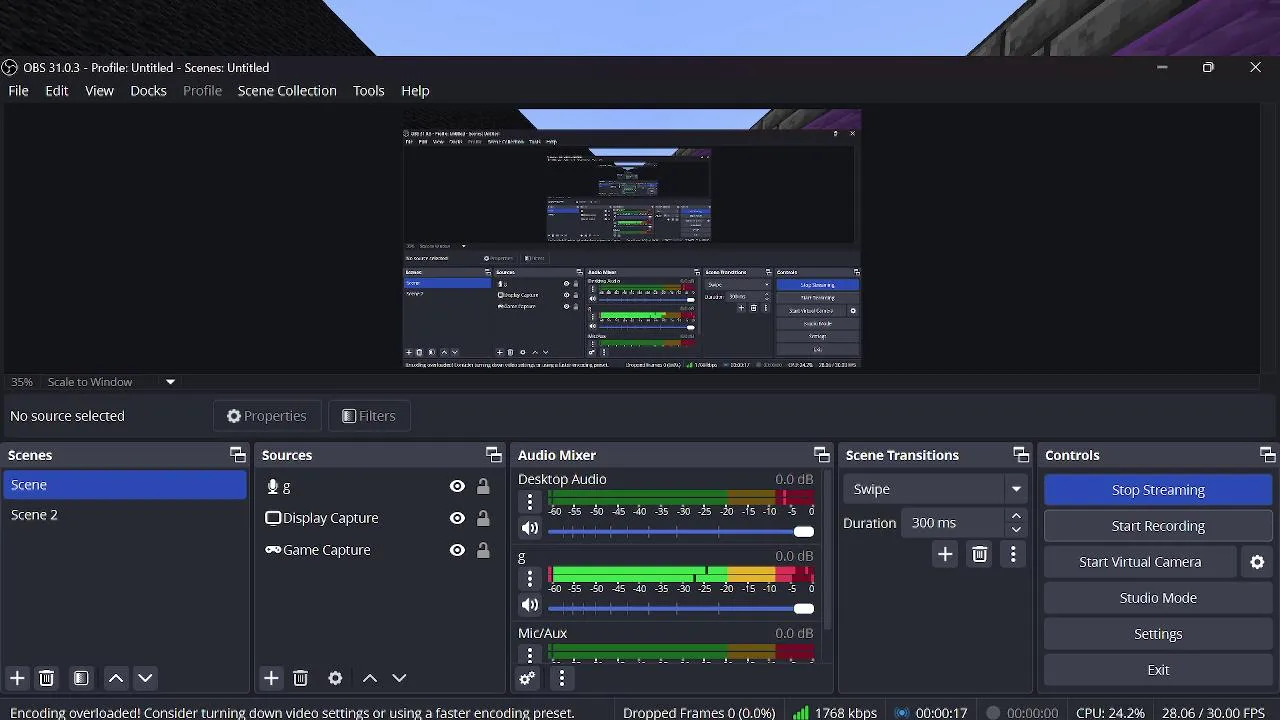The height and width of the screenshot is (720, 1280).
Task: Select Scene 2 in Scenes list
Action: pyautogui.click(x=124, y=515)
